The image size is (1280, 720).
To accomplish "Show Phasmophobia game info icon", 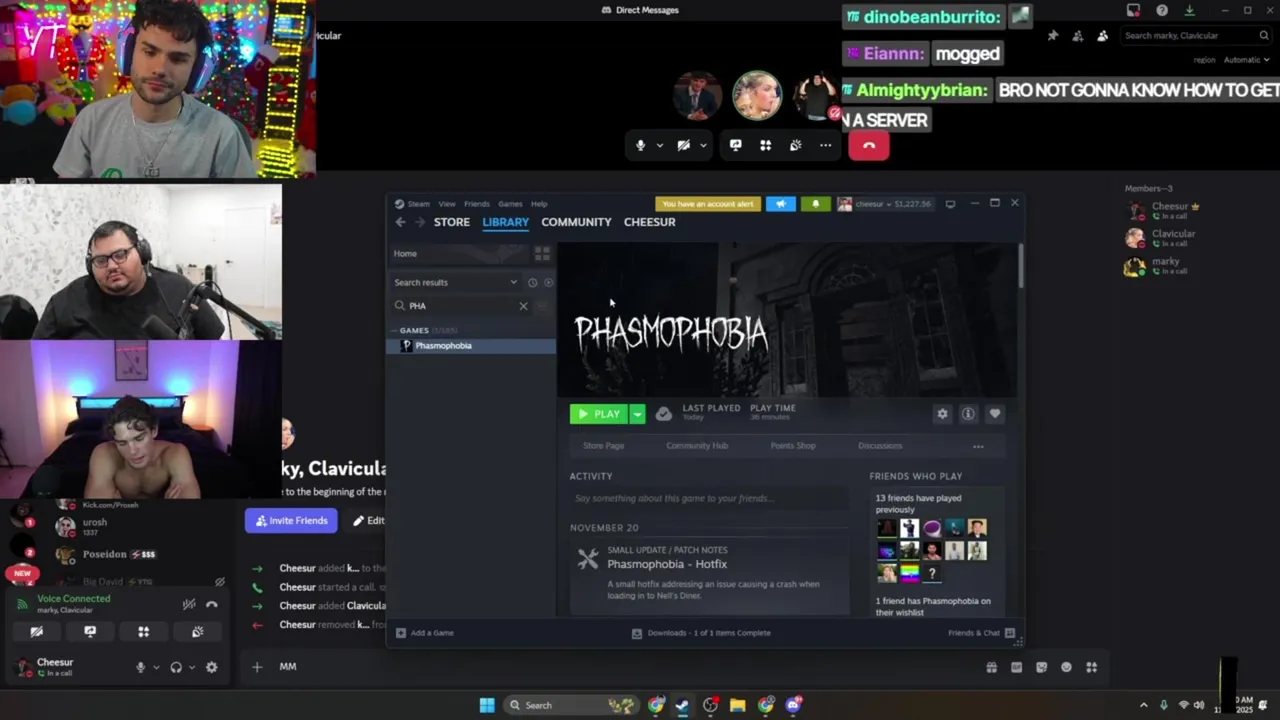I will [x=968, y=414].
